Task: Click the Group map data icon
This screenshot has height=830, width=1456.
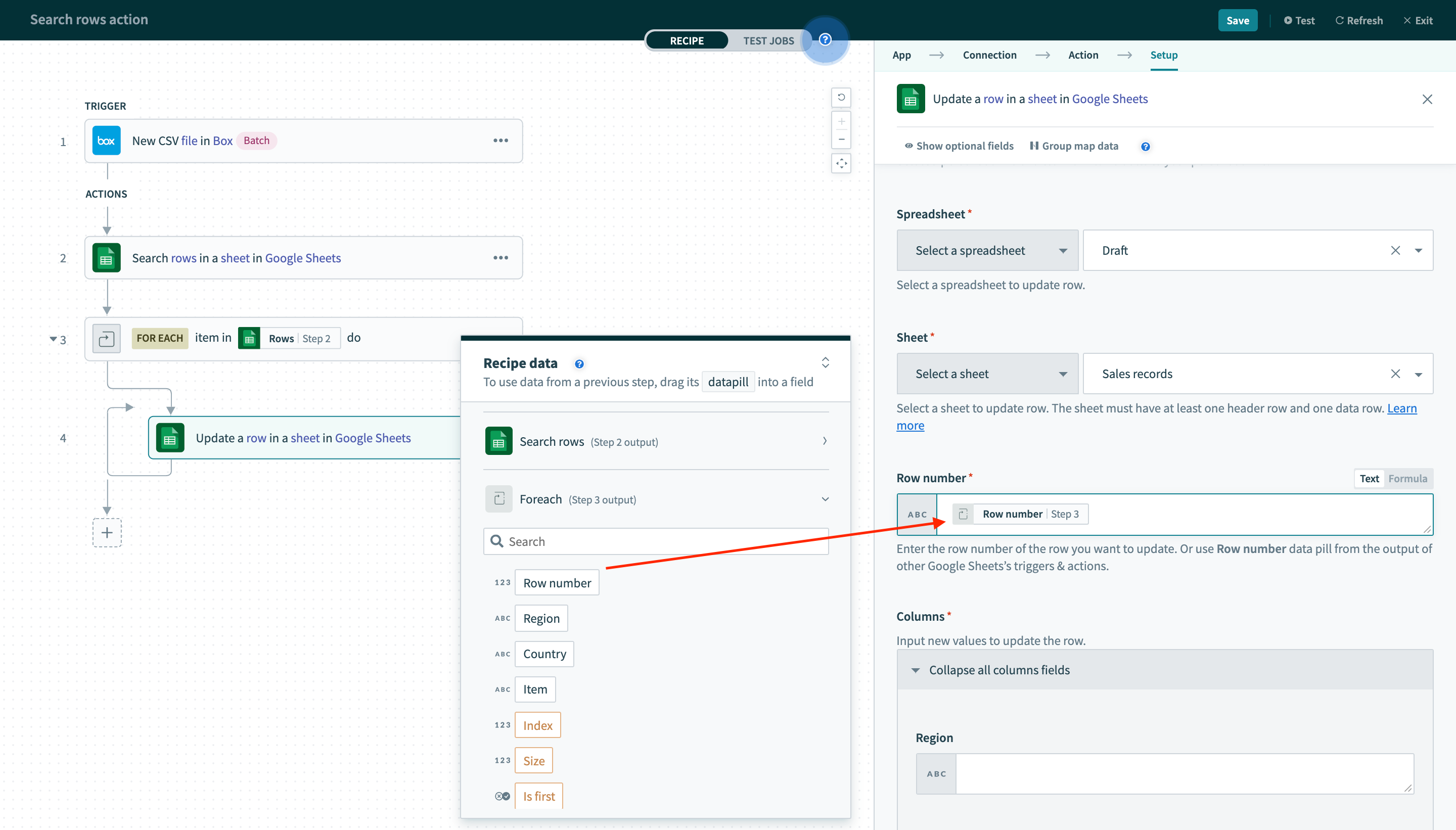Action: pyautogui.click(x=1034, y=146)
